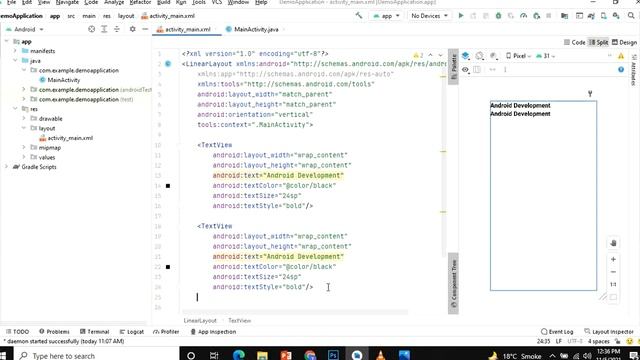Click the Orientation for Preview icon

pos(480,56)
